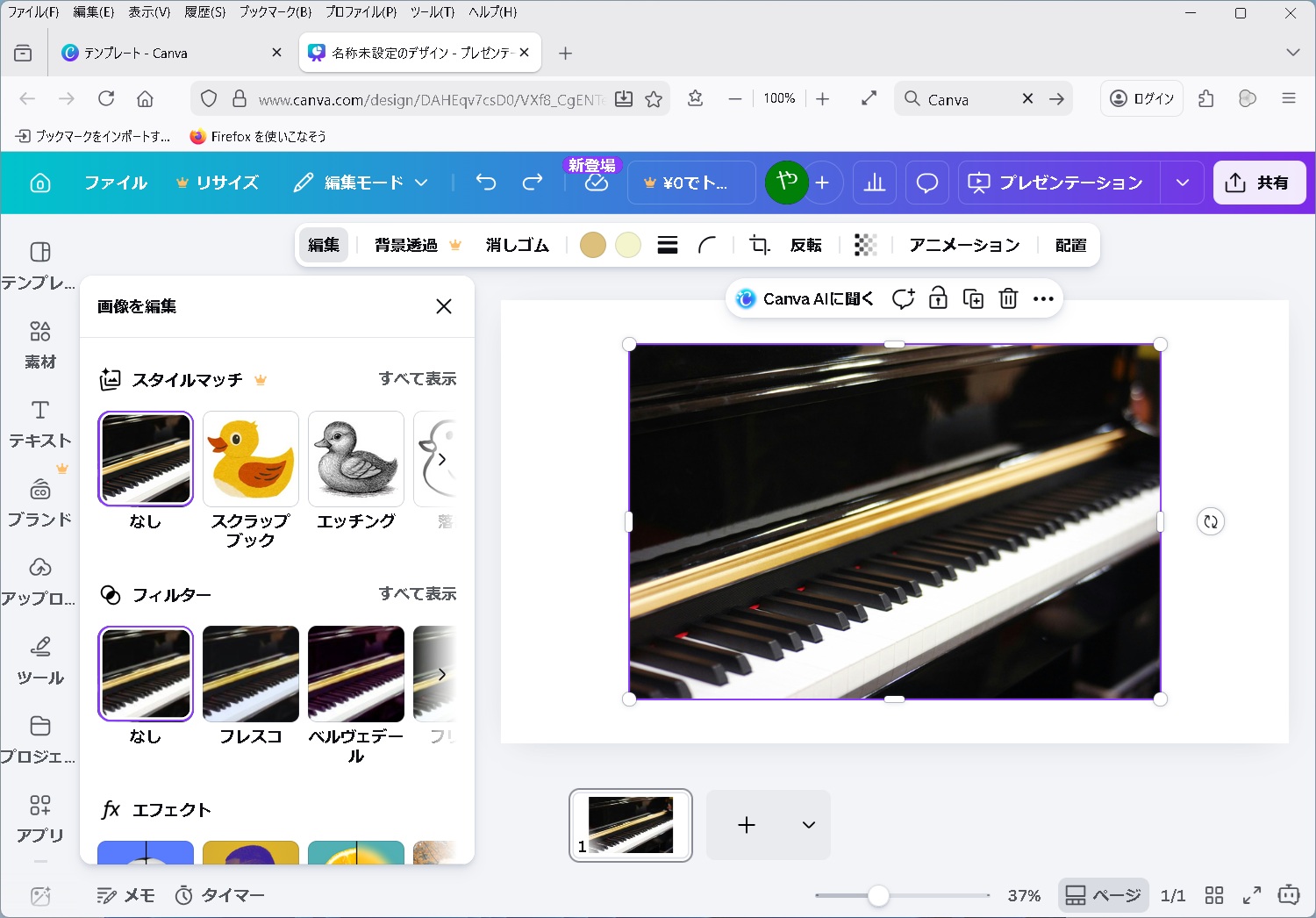The height and width of the screenshot is (918, 1316).
Task: Duplicate the selected image
Action: click(x=973, y=299)
